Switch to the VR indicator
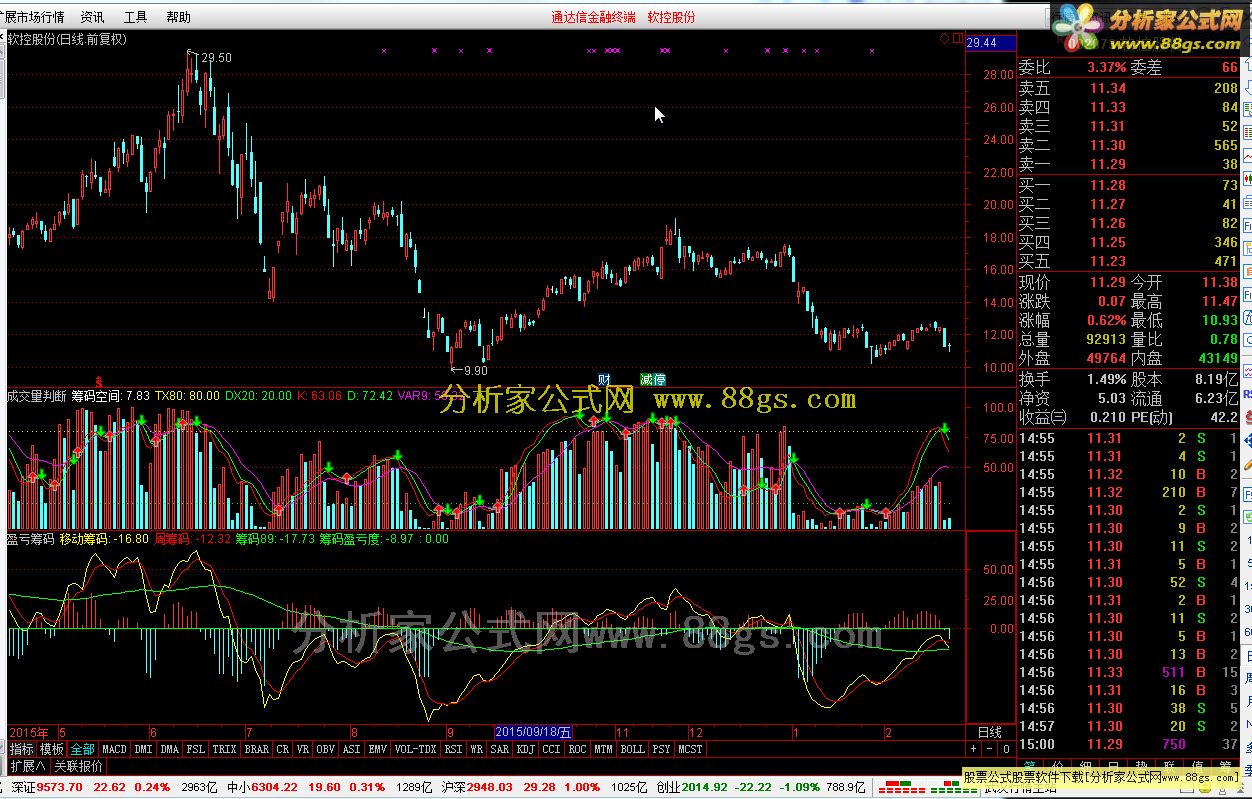This screenshot has height=799, width=1252. [x=303, y=749]
